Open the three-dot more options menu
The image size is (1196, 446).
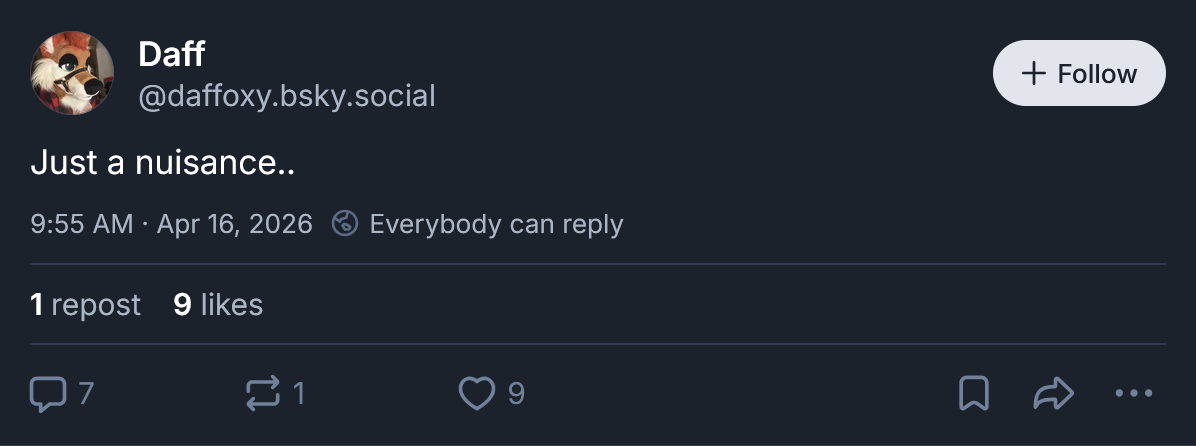[1134, 393]
